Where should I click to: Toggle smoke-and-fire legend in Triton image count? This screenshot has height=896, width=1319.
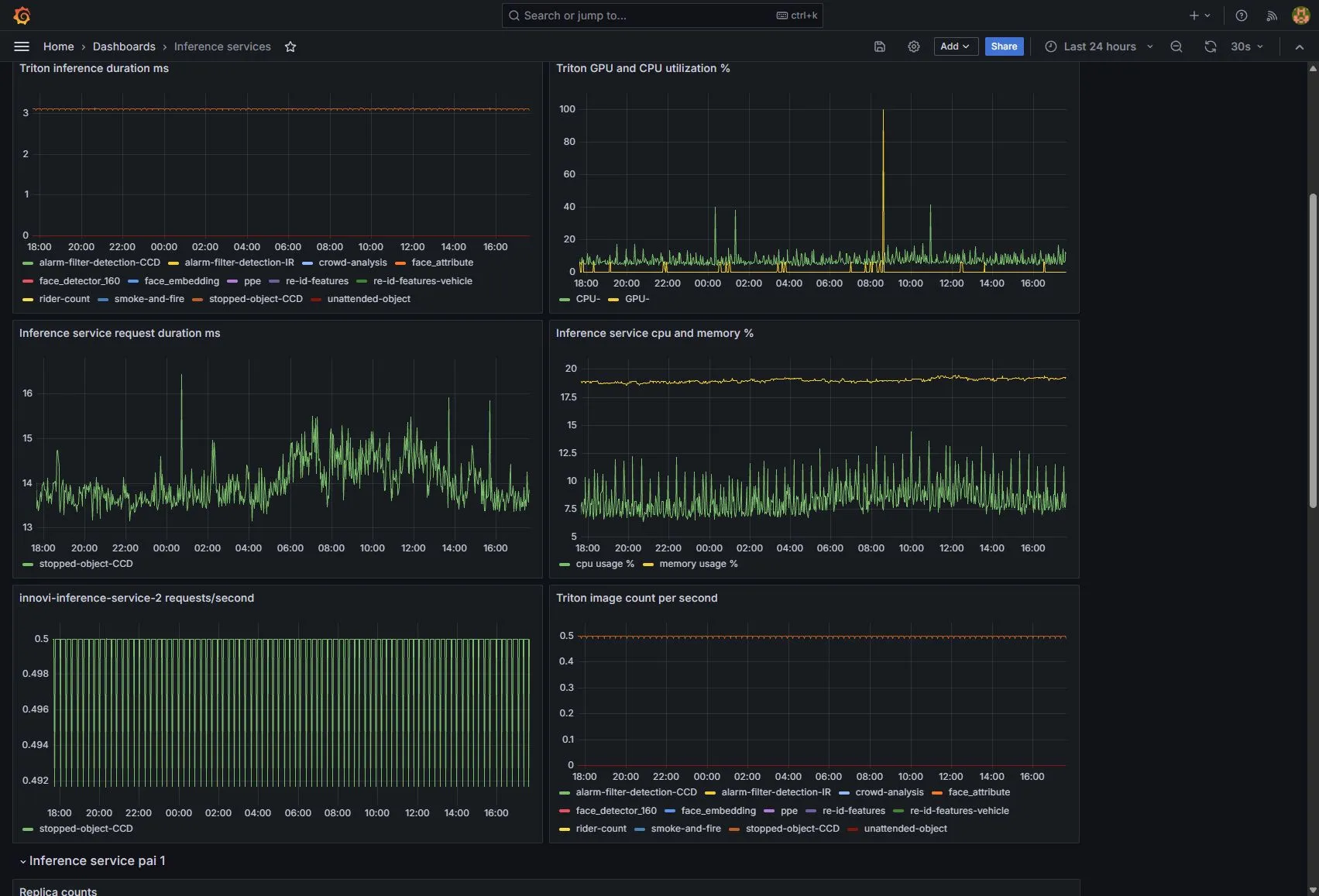pos(685,829)
